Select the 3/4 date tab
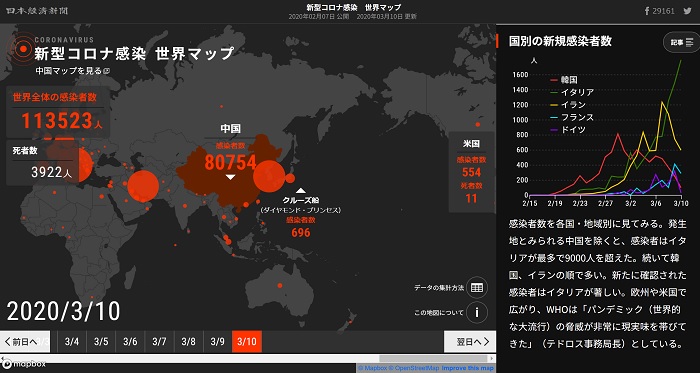Screen dimensions: 700x373 point(71,342)
